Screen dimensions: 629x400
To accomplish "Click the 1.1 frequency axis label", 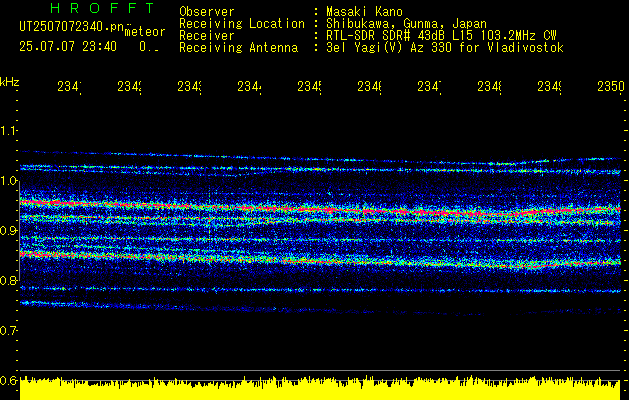I will 8,131.
